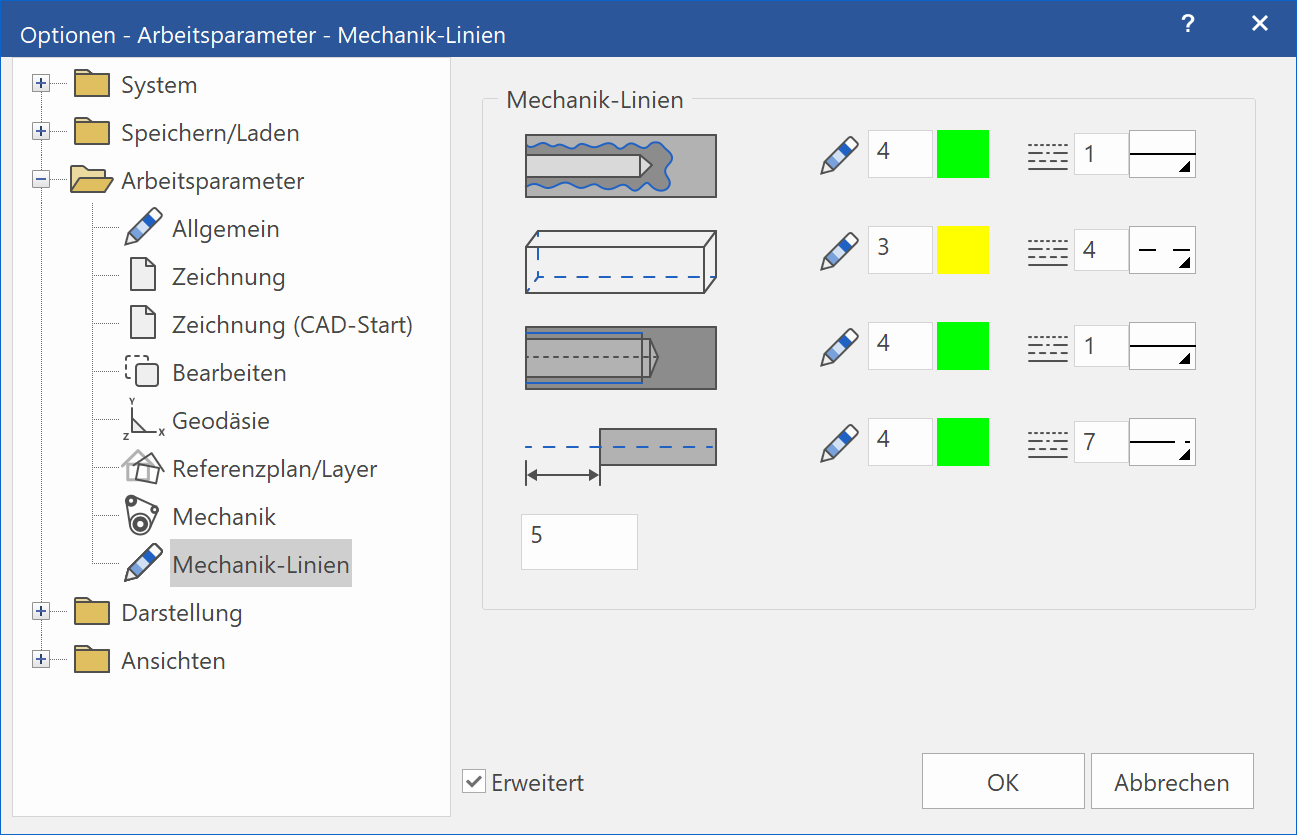Open the yellow color swatch
Image resolution: width=1297 pixels, height=835 pixels.
click(963, 250)
